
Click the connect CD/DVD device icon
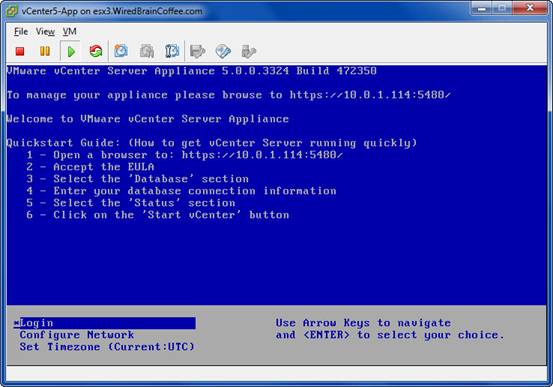[223, 52]
